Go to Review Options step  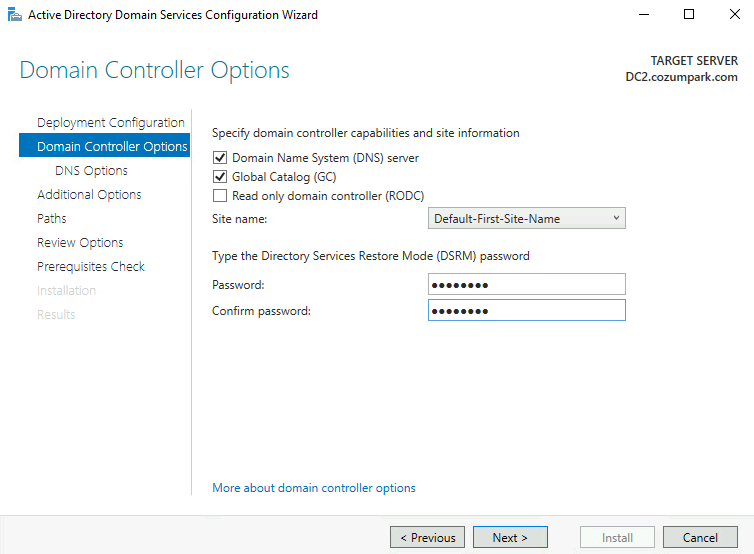(80, 242)
